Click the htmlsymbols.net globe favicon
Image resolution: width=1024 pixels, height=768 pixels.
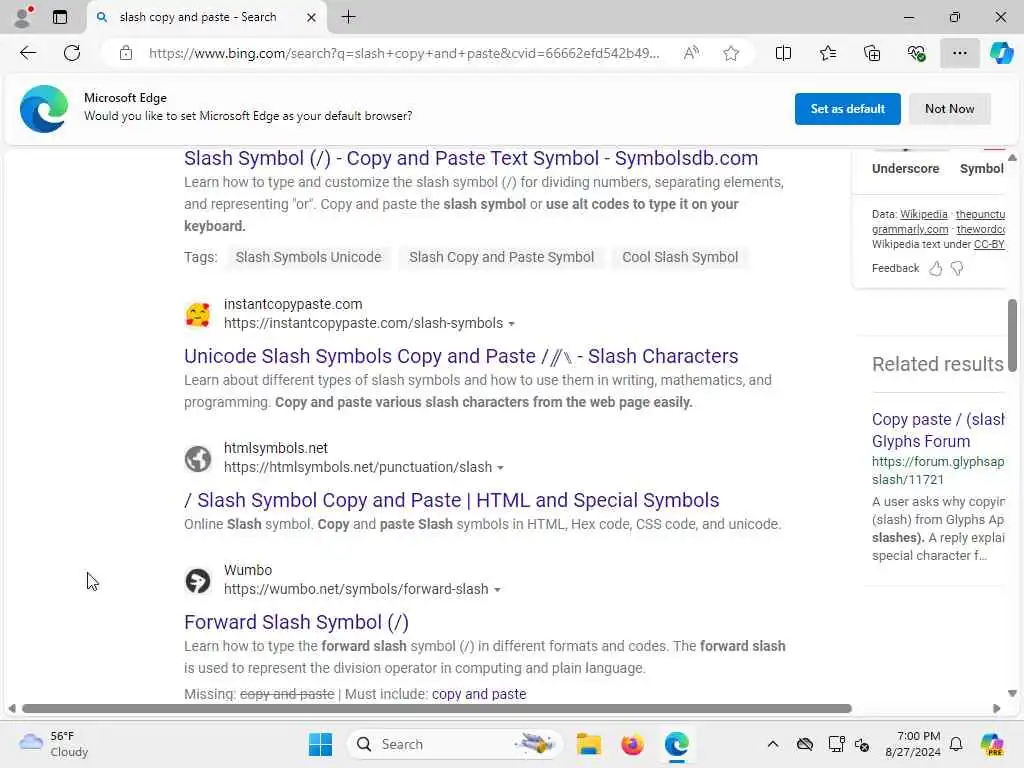click(198, 458)
